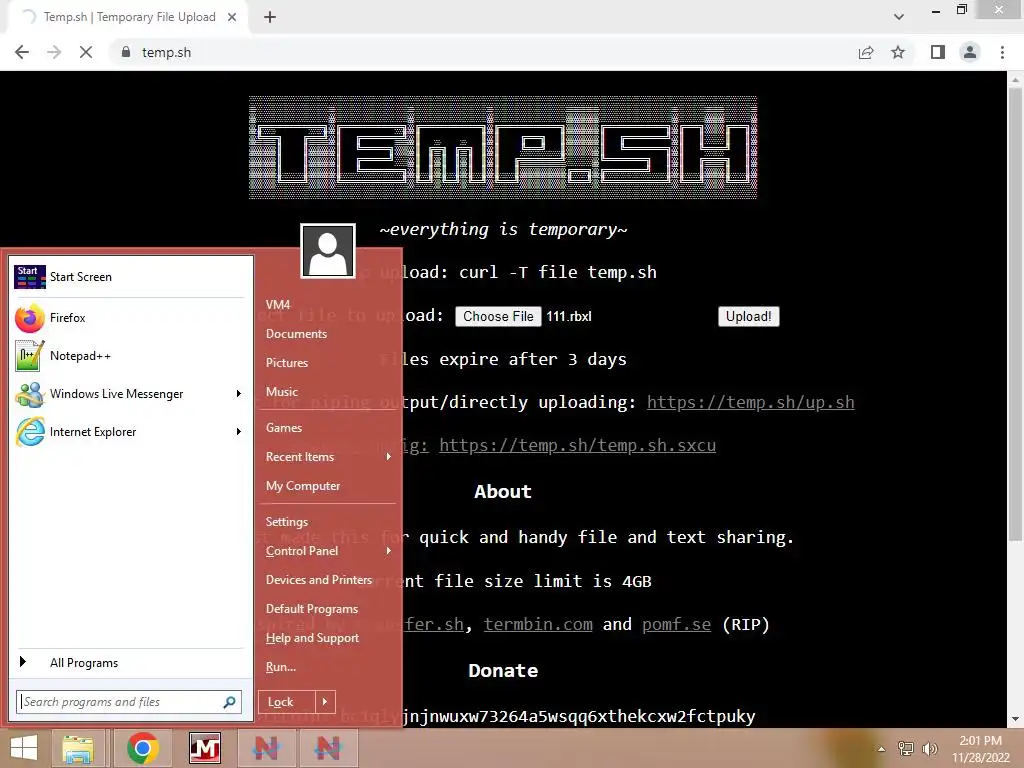
Task: Open Devices and Printers
Action: 319,580
